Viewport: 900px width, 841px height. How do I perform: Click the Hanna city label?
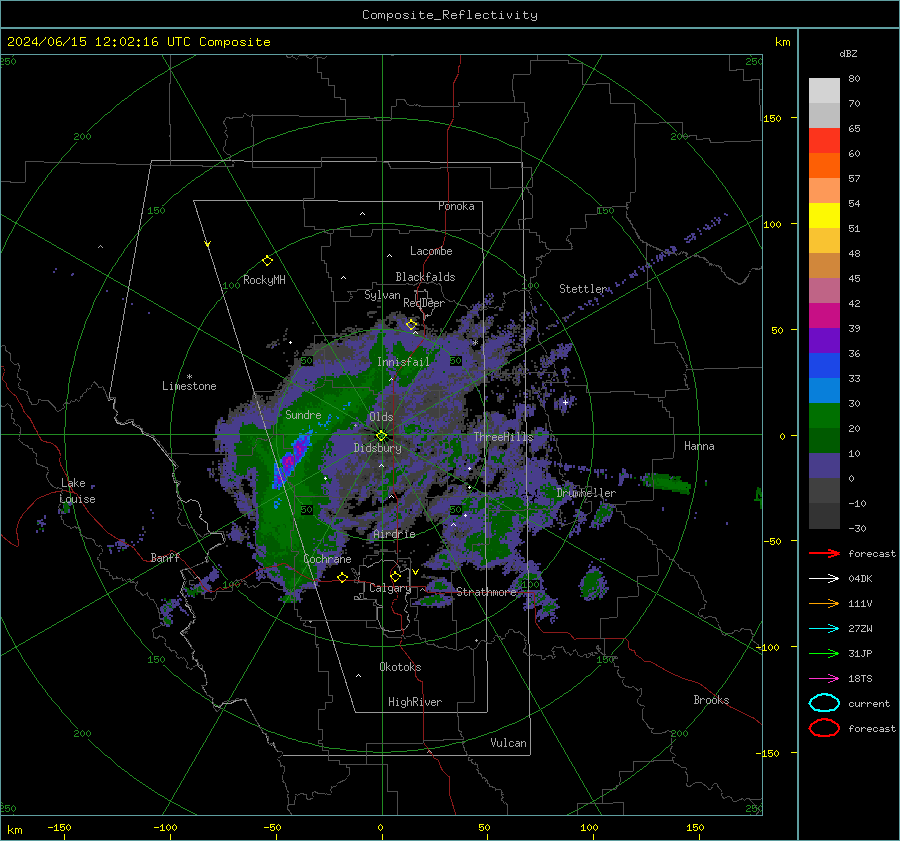coord(699,446)
